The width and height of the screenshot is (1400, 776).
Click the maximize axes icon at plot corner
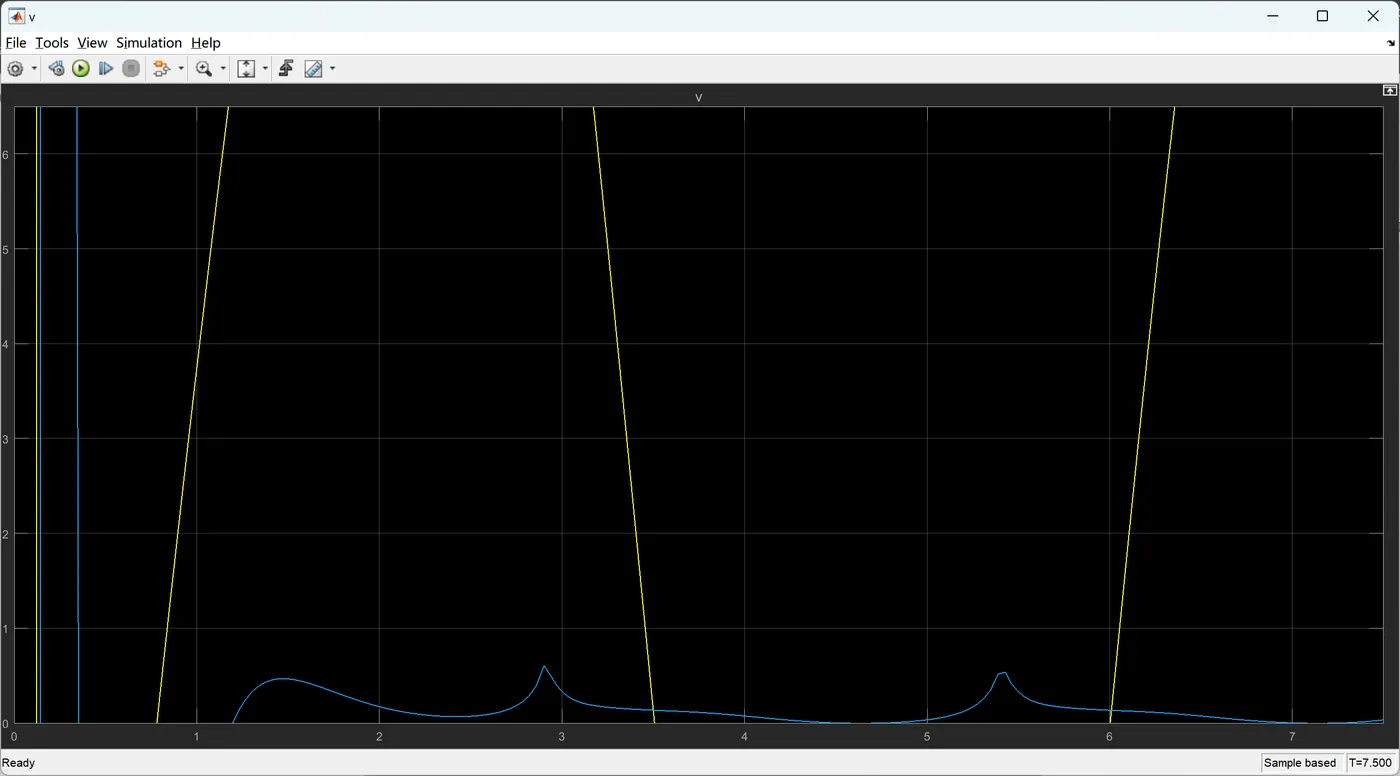click(1389, 90)
